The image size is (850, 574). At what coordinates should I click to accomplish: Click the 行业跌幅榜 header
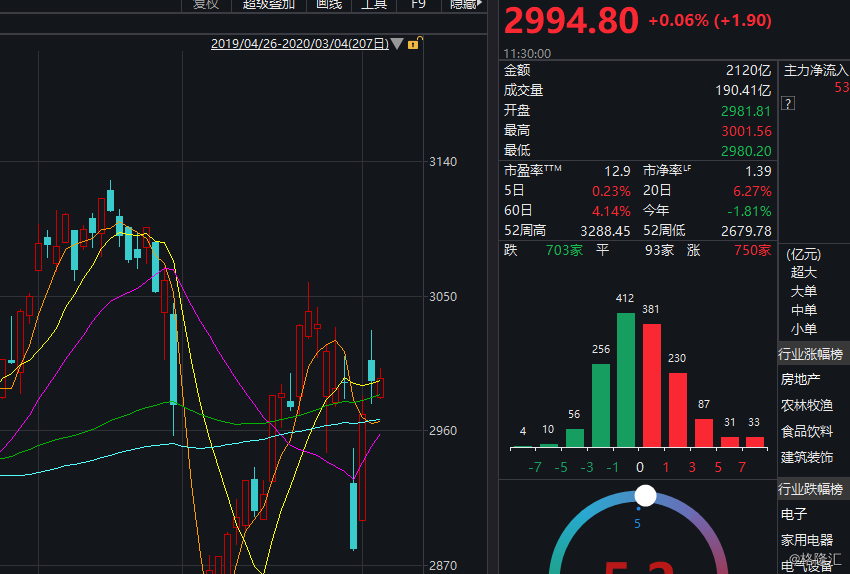[x=810, y=489]
